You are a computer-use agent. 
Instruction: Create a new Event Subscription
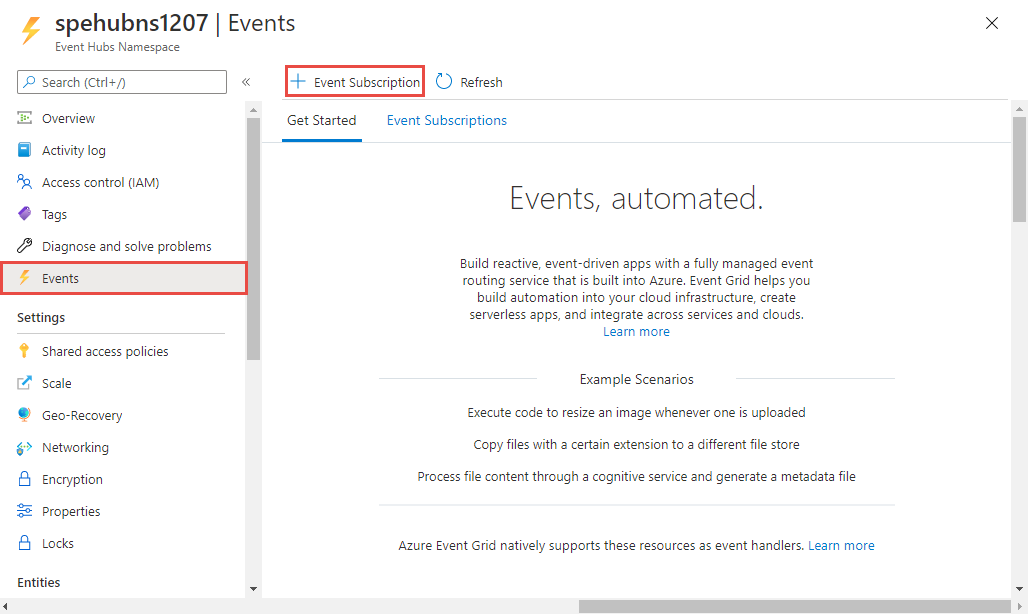pos(356,82)
